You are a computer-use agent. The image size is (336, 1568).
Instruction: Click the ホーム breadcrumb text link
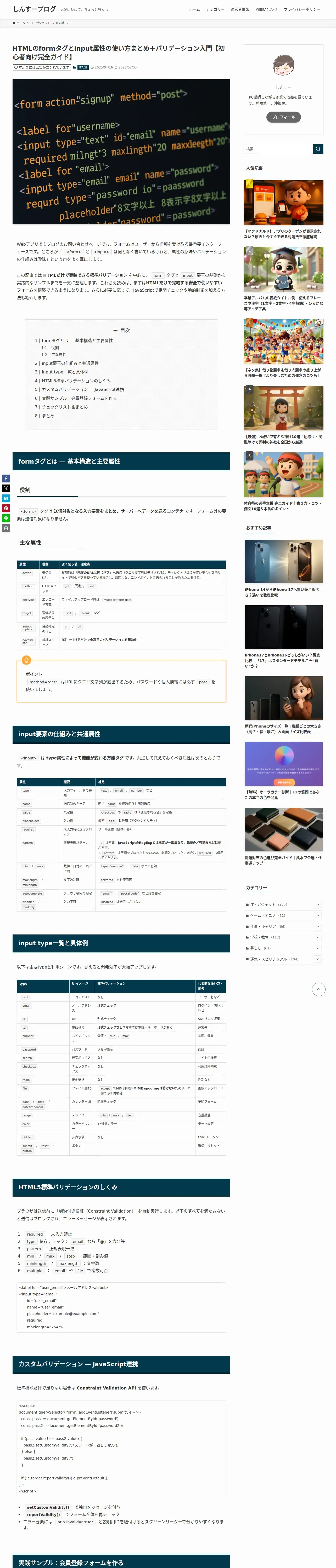[x=21, y=23]
